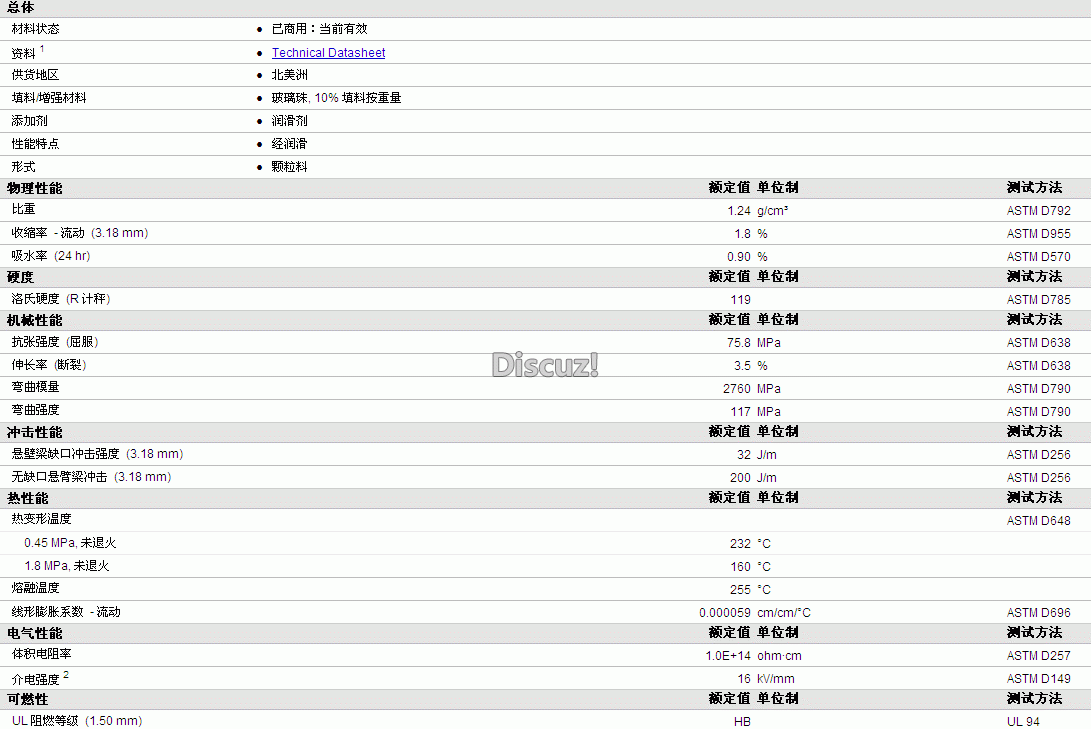Click the 电气性能 section header
Viewport: 1091px width, 729px height.
tap(35, 634)
